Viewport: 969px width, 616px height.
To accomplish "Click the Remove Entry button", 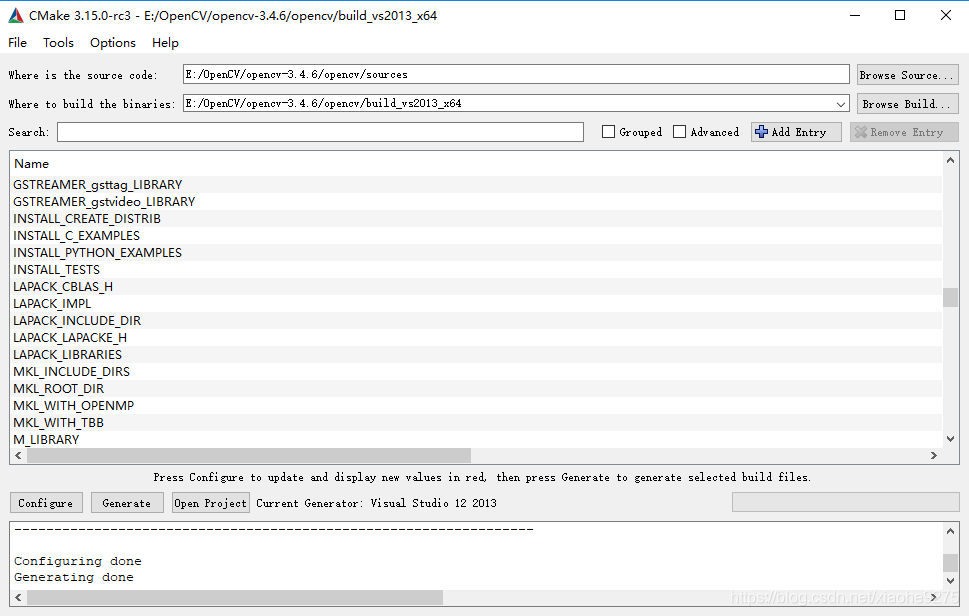I will click(x=904, y=132).
